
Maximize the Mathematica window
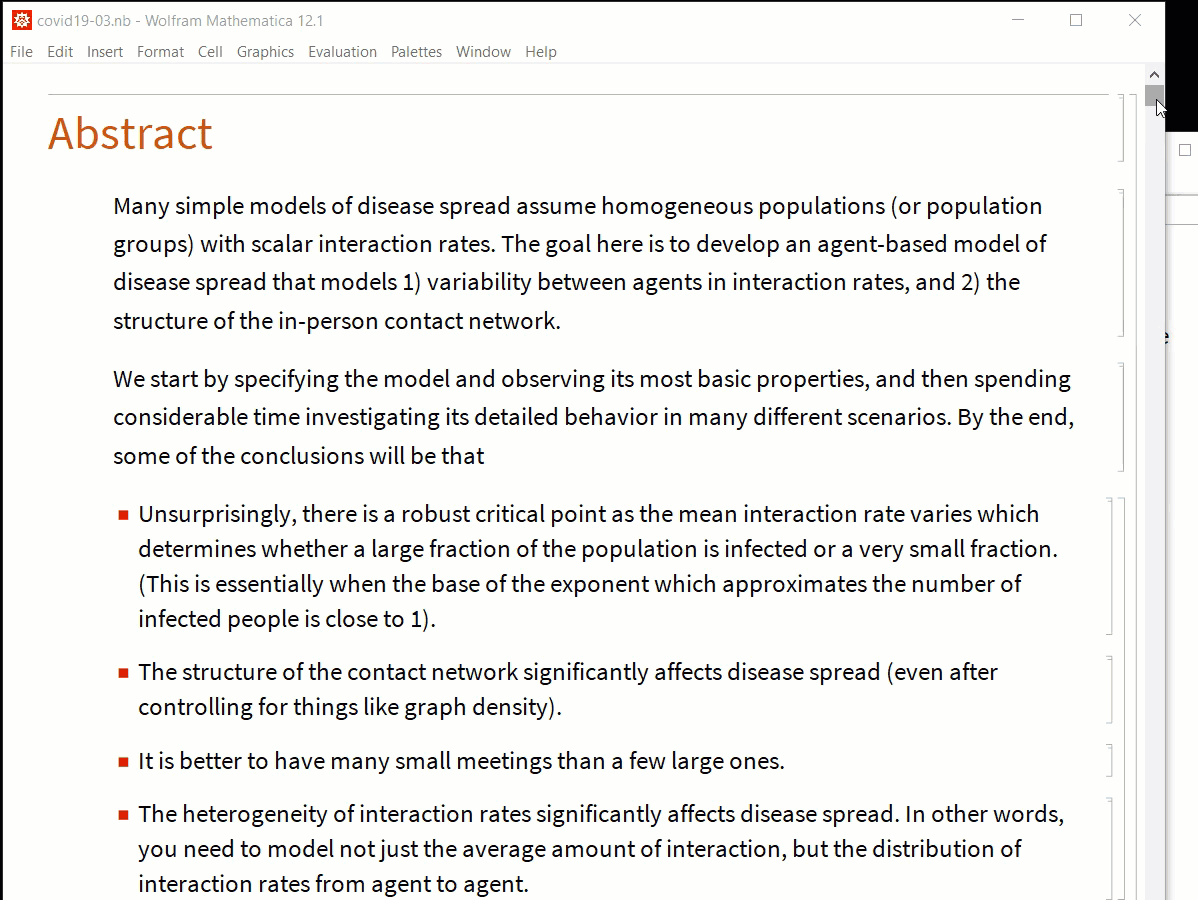point(1076,21)
